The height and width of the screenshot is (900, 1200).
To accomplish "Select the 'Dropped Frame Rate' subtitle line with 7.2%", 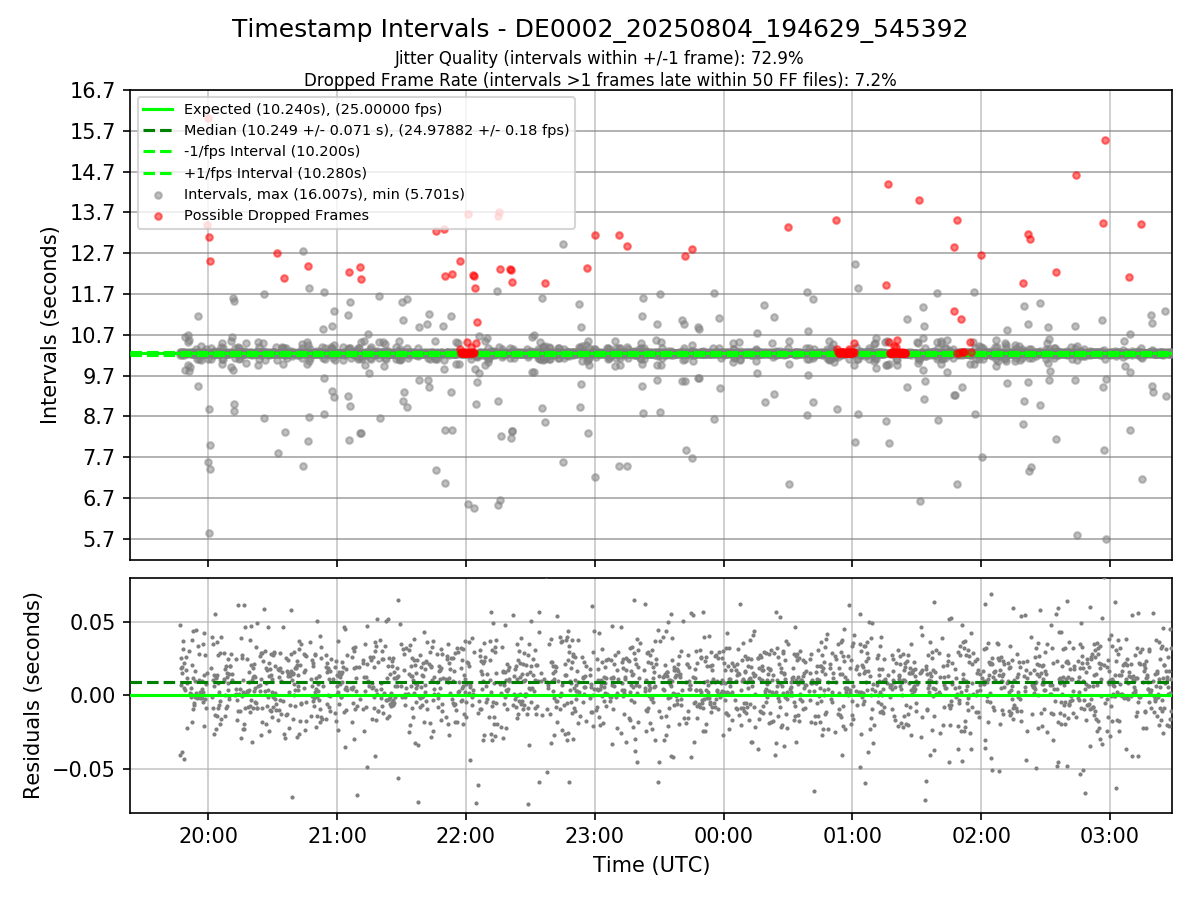I will (600, 79).
